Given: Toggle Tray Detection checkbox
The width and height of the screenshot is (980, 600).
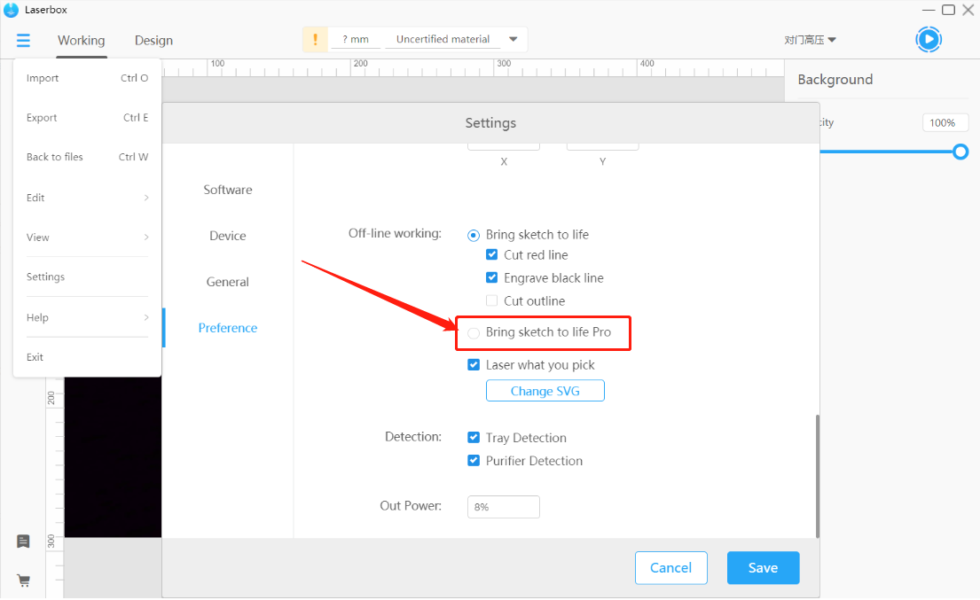Looking at the screenshot, I should (474, 438).
